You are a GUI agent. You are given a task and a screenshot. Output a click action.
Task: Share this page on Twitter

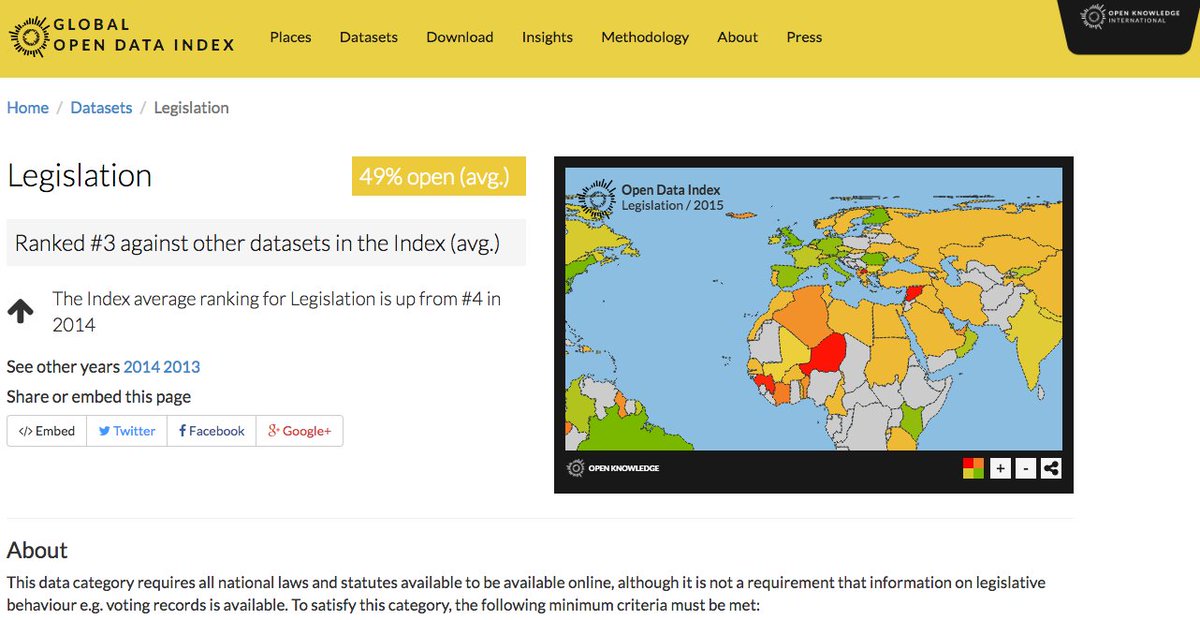[x=127, y=431]
